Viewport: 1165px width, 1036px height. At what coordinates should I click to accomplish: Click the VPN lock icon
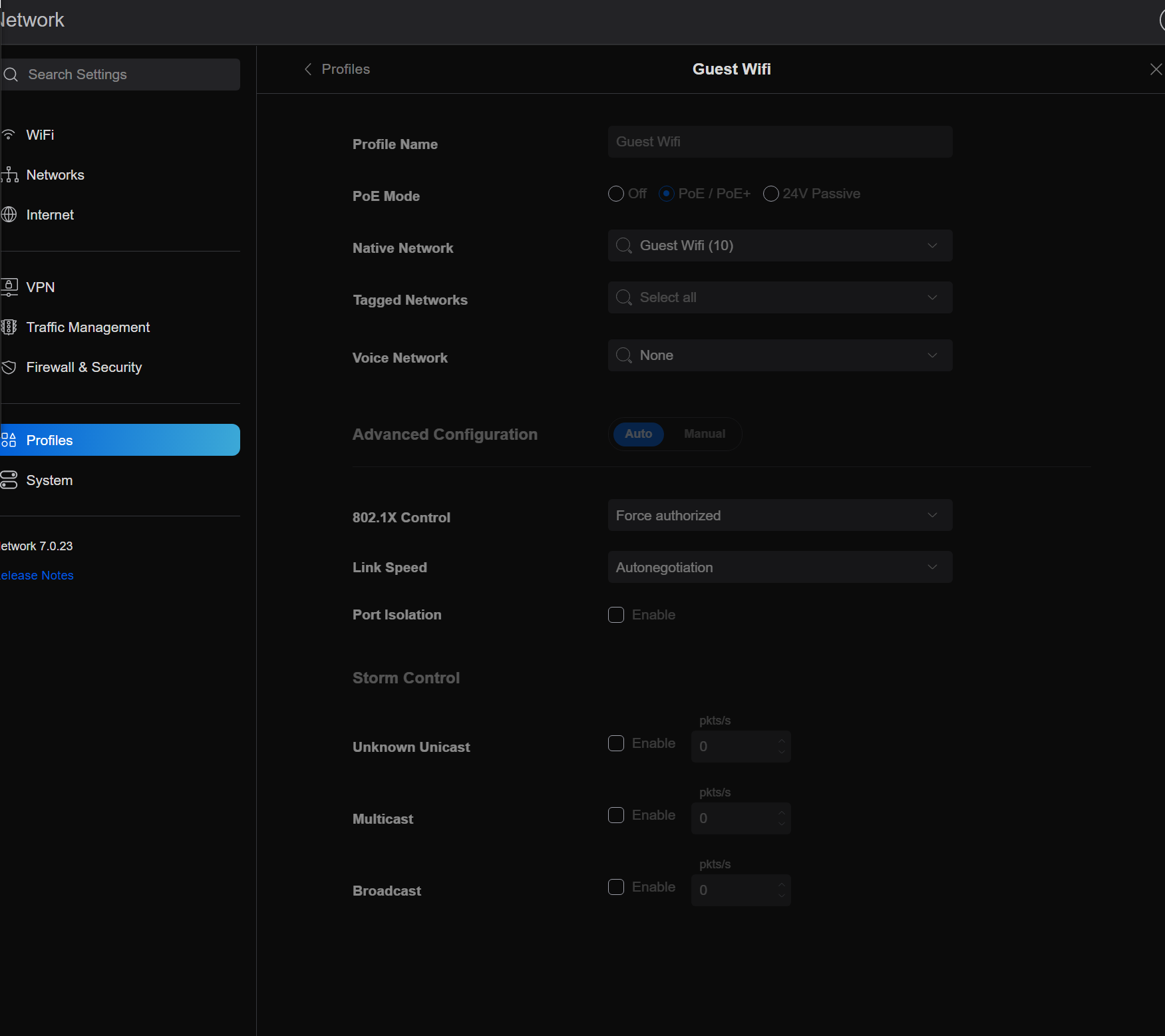pyautogui.click(x=9, y=287)
